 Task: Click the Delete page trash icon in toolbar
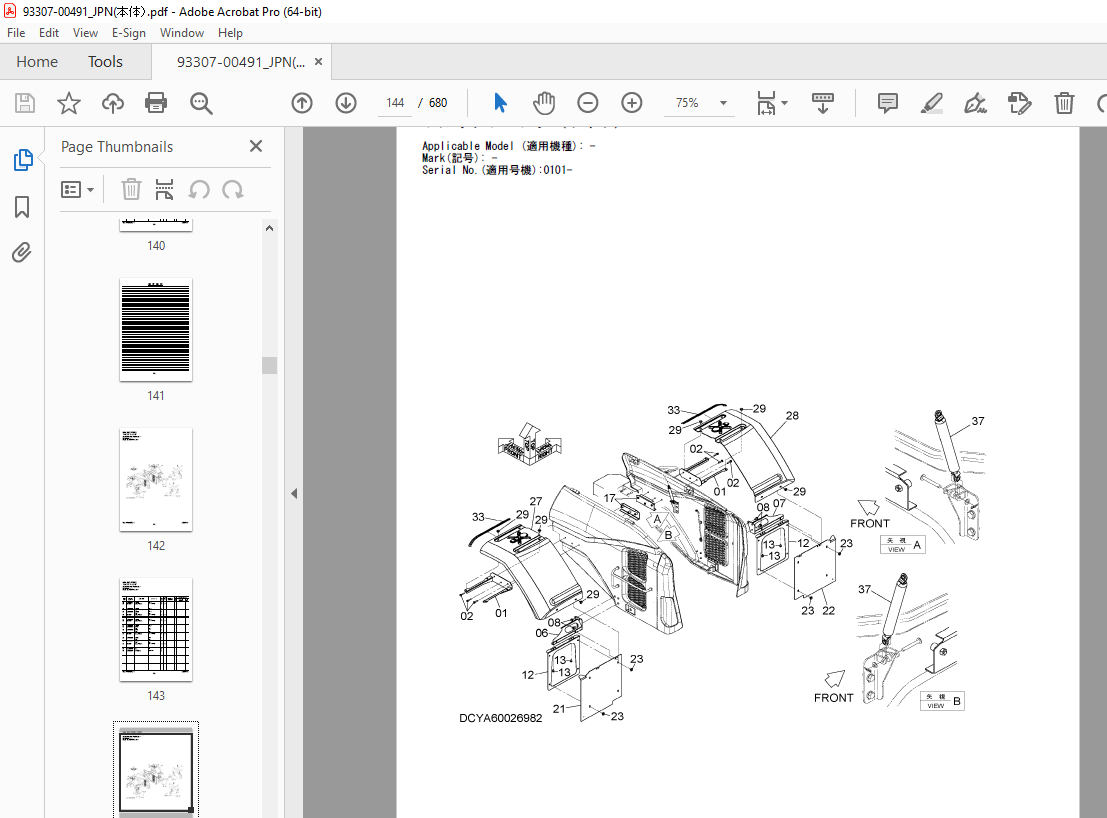tap(1064, 103)
